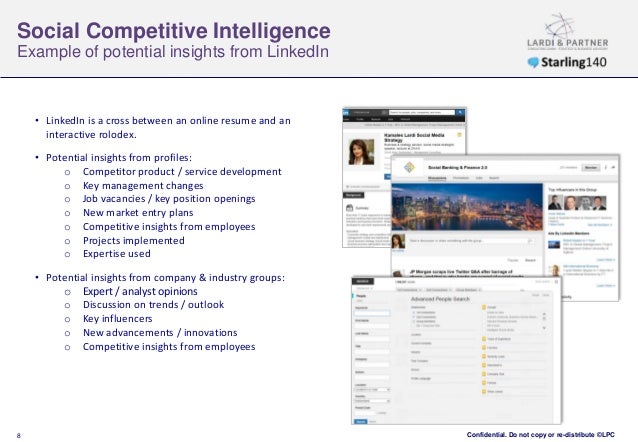Expand the Profile Language filter section

[x=421, y=379]
